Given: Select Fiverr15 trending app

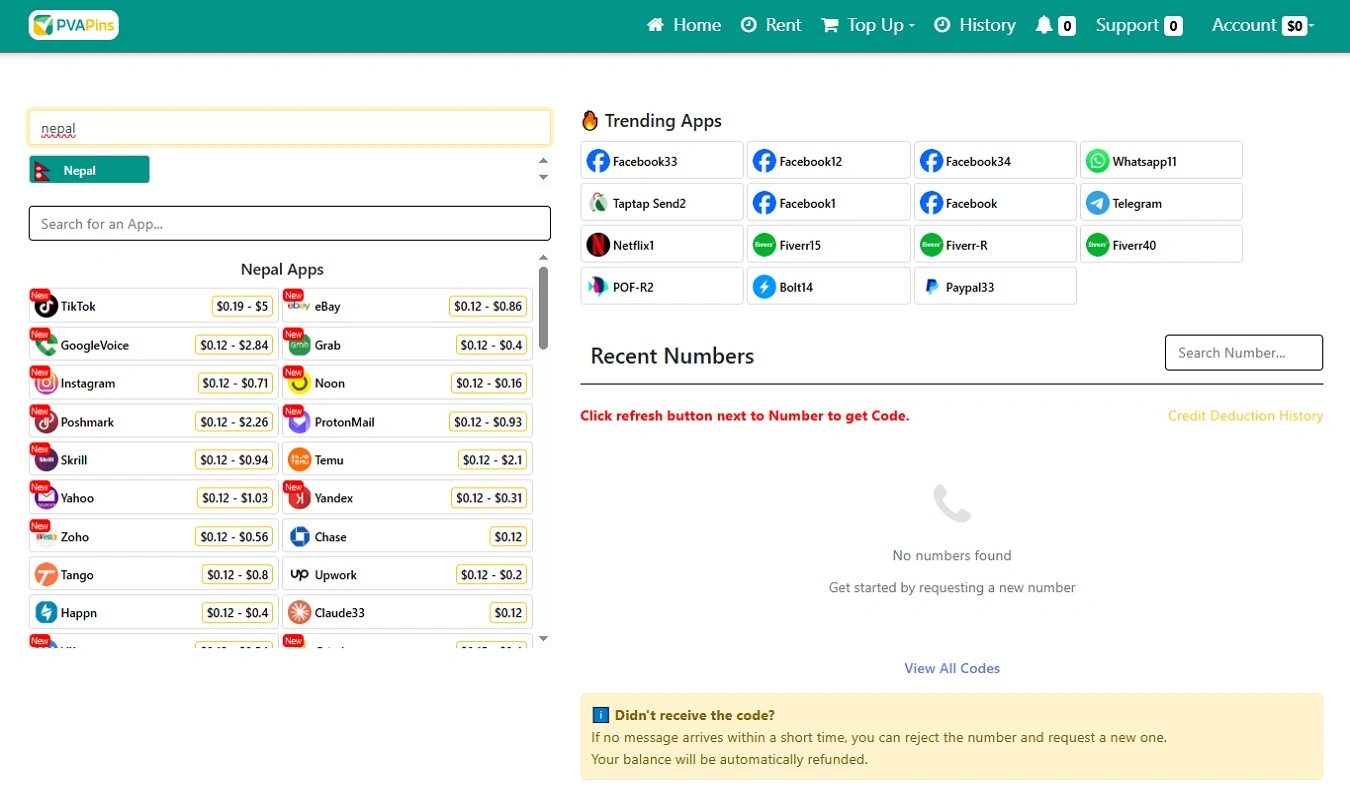Looking at the screenshot, I should tap(829, 245).
